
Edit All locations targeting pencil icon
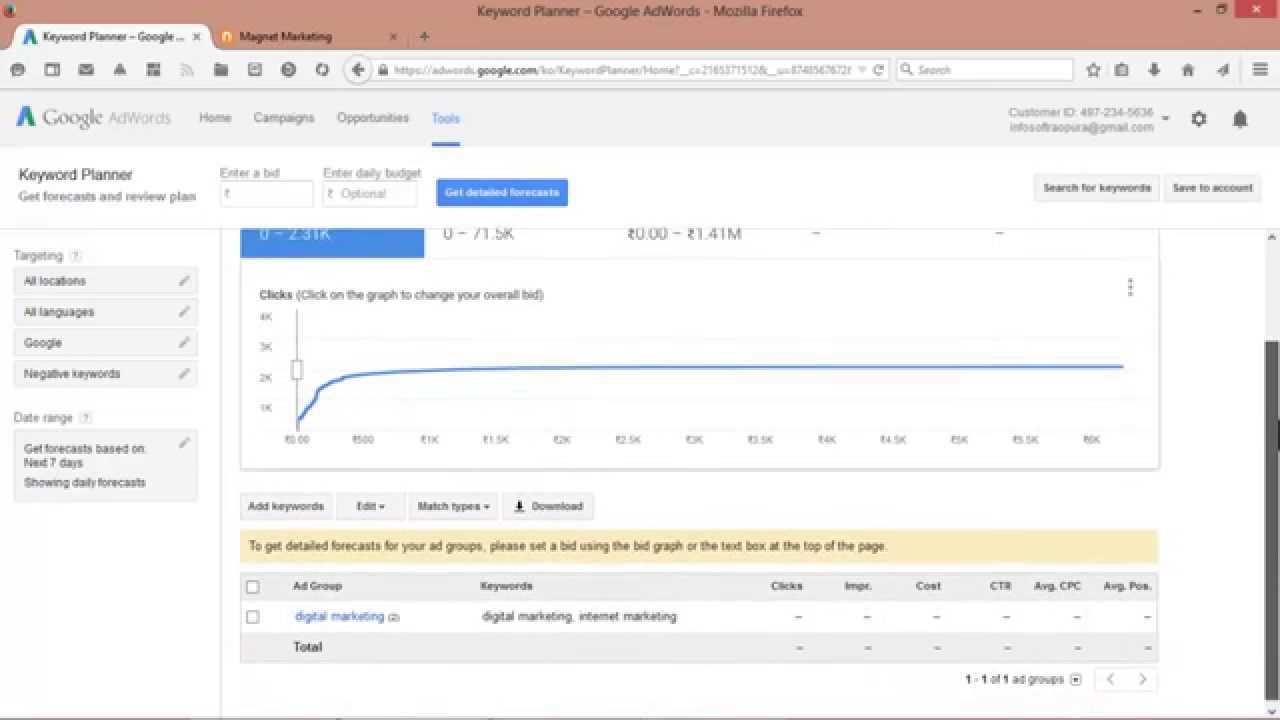[184, 281]
